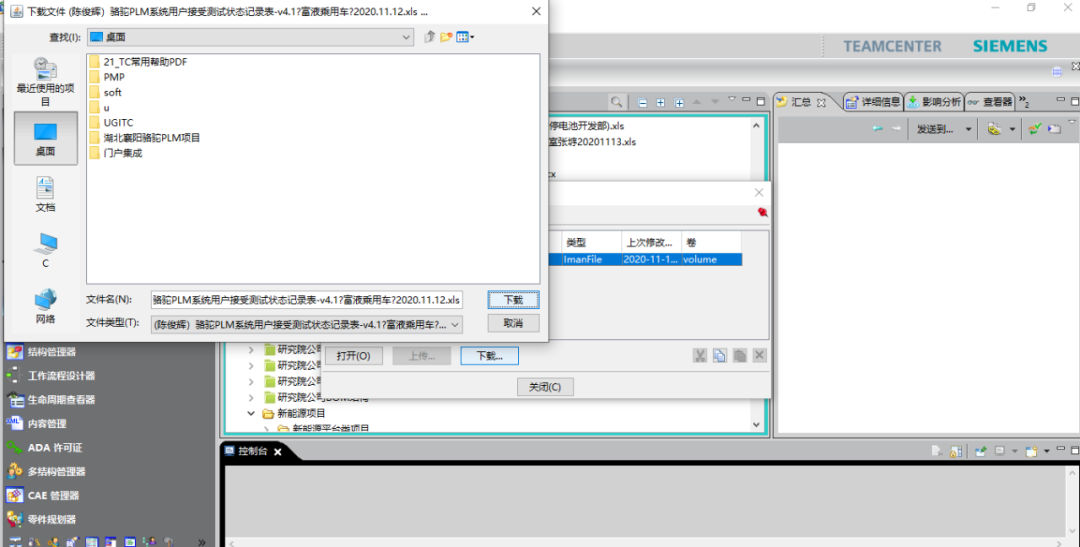This screenshot has height=547, width=1080.
Task: Click 关闭(C) button
Action: 545,387
